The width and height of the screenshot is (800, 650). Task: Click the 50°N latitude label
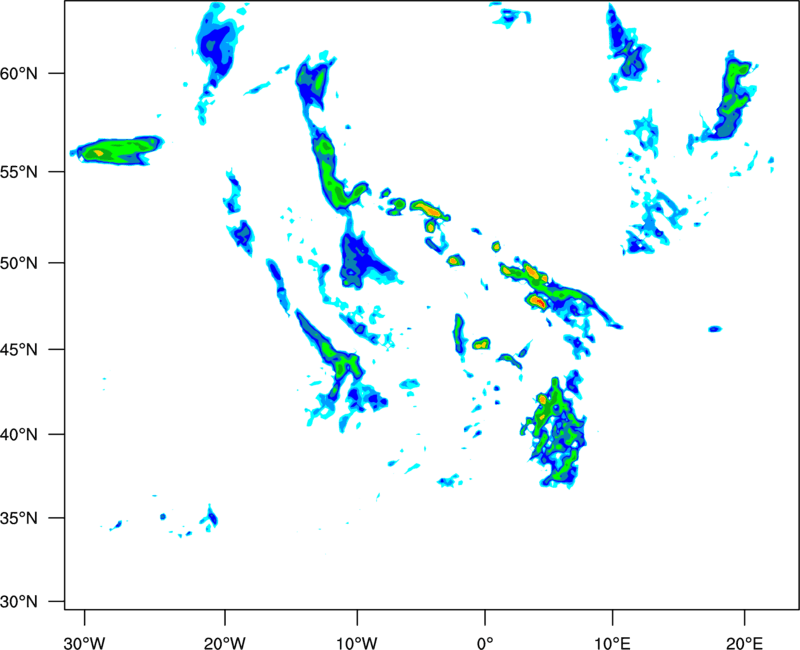pos(19,264)
